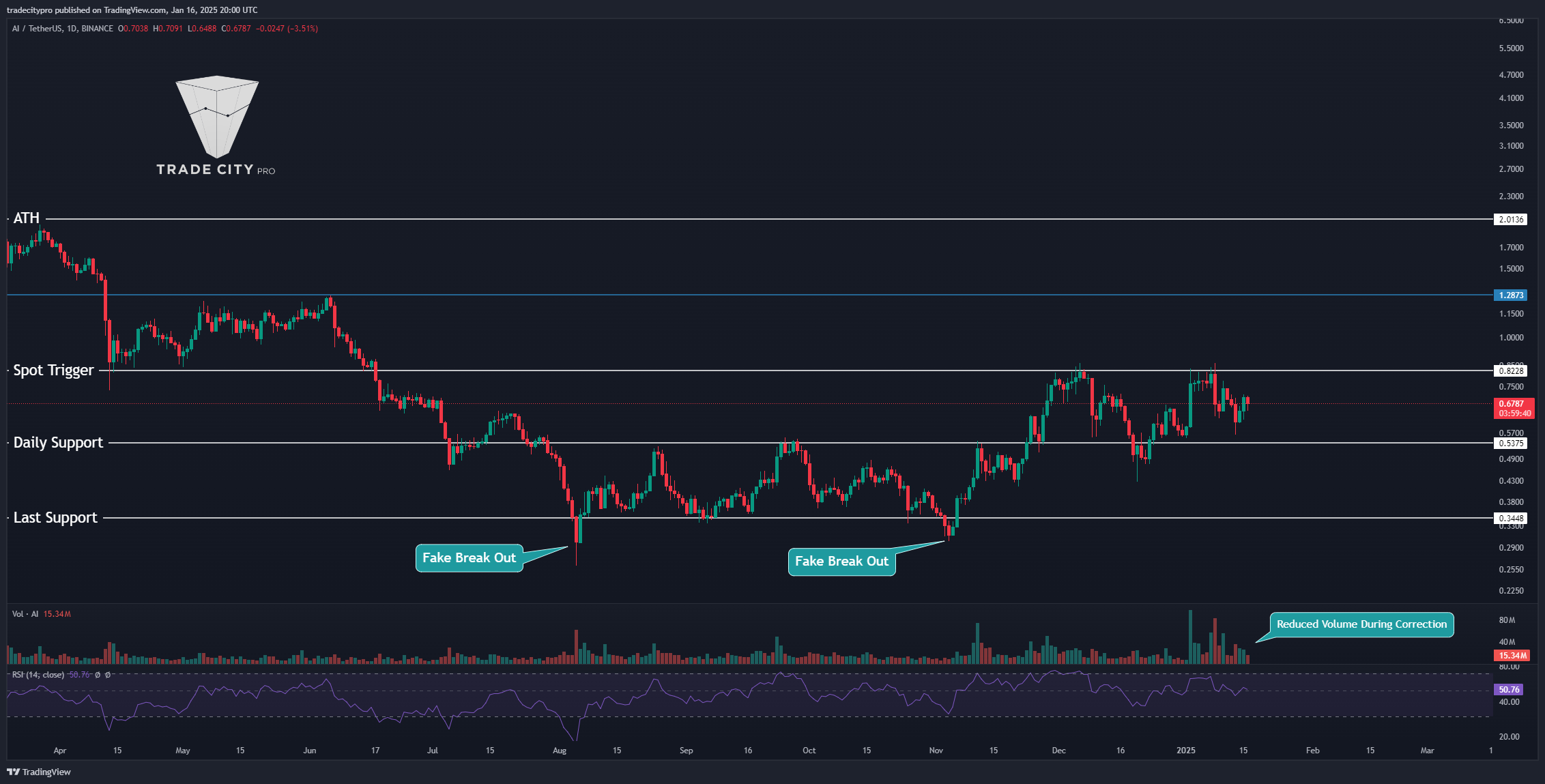Click the Apr label on time axis

(60, 751)
